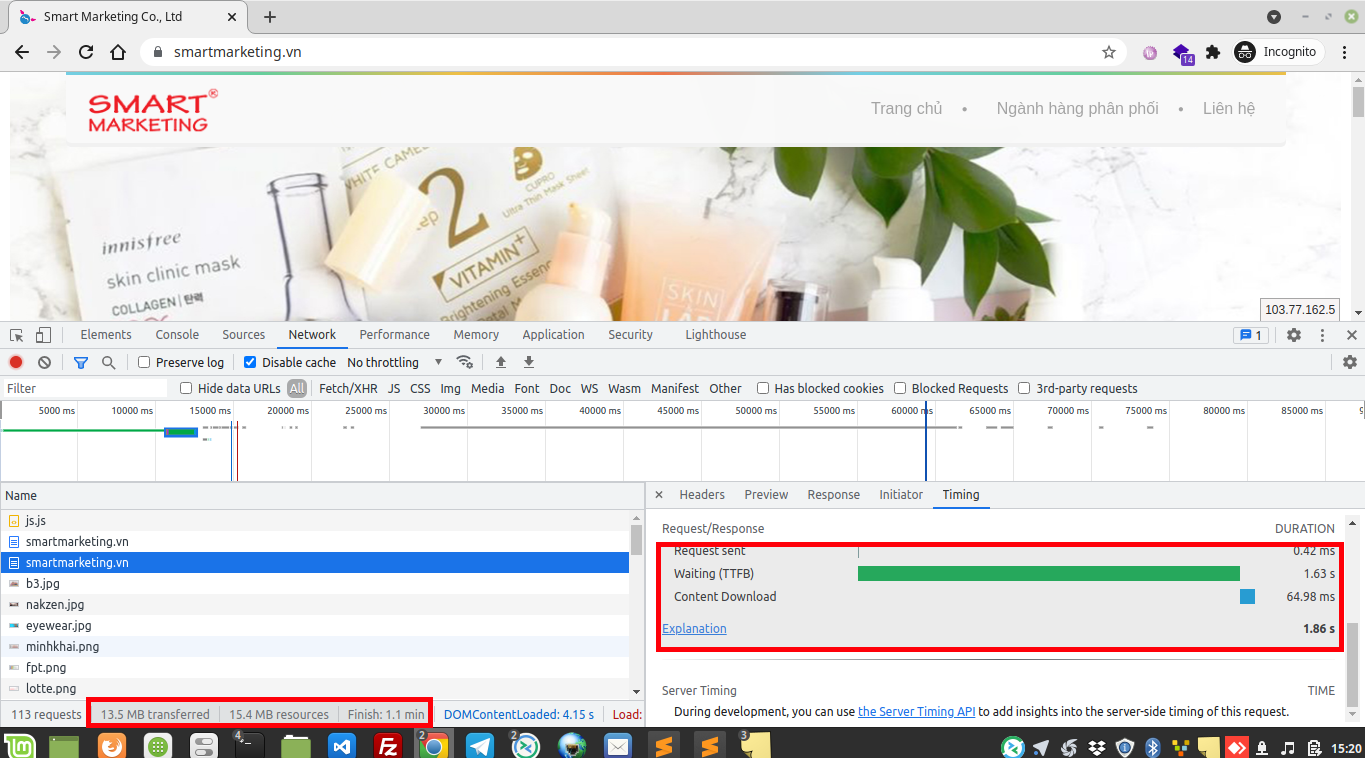Click the Explanation link
The image size is (1365, 758).
click(694, 629)
